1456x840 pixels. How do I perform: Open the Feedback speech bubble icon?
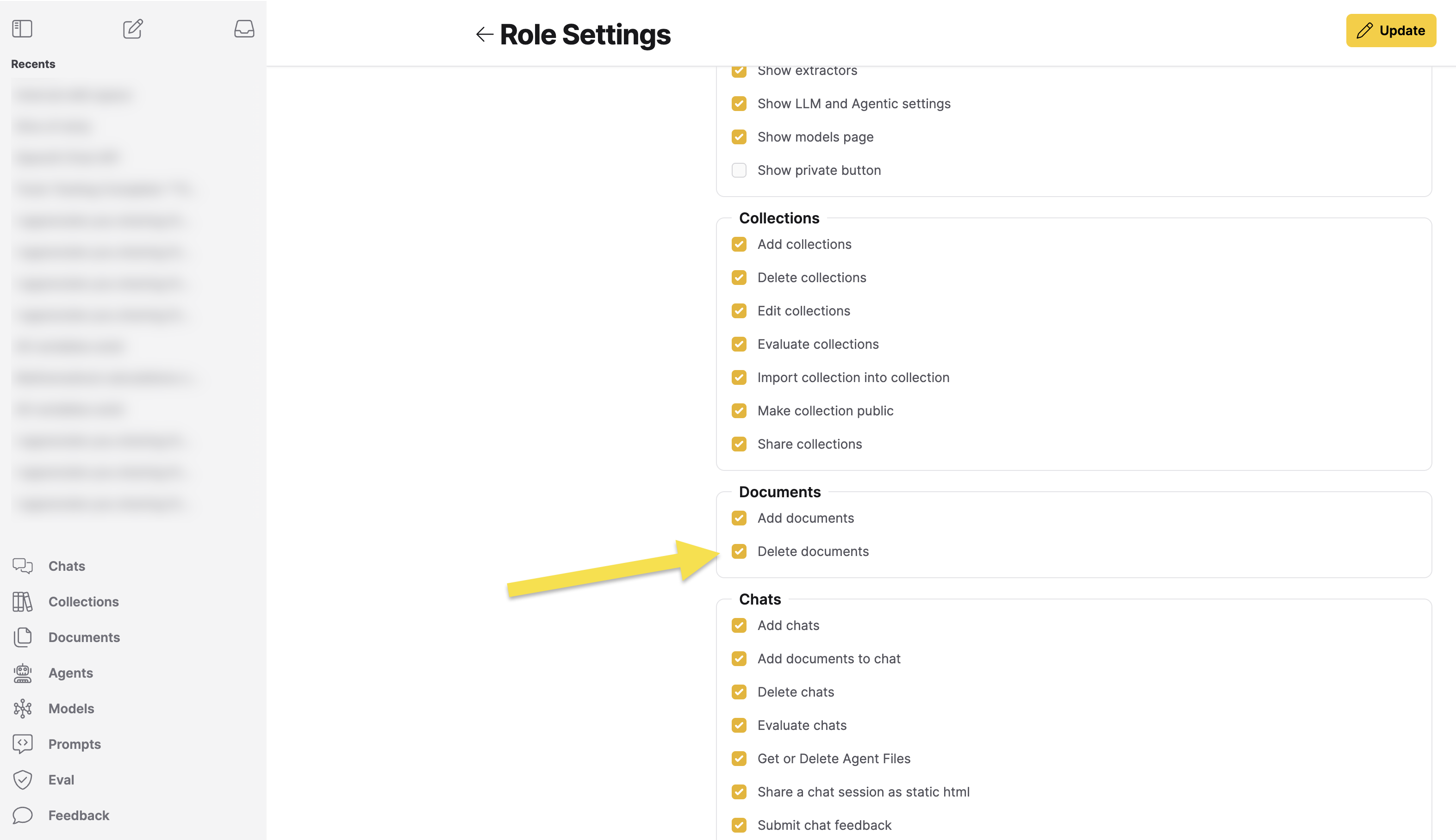pos(23,815)
